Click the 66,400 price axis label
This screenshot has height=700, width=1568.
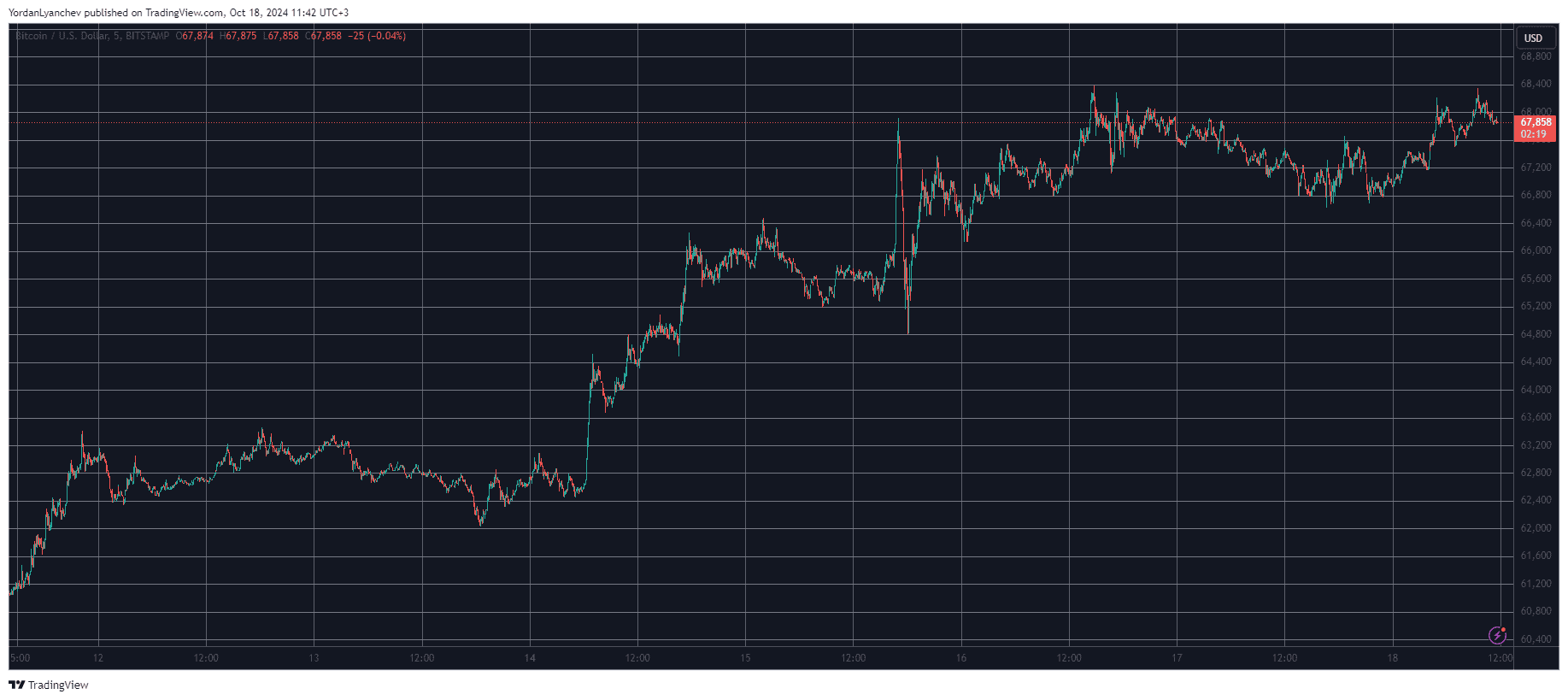1536,223
